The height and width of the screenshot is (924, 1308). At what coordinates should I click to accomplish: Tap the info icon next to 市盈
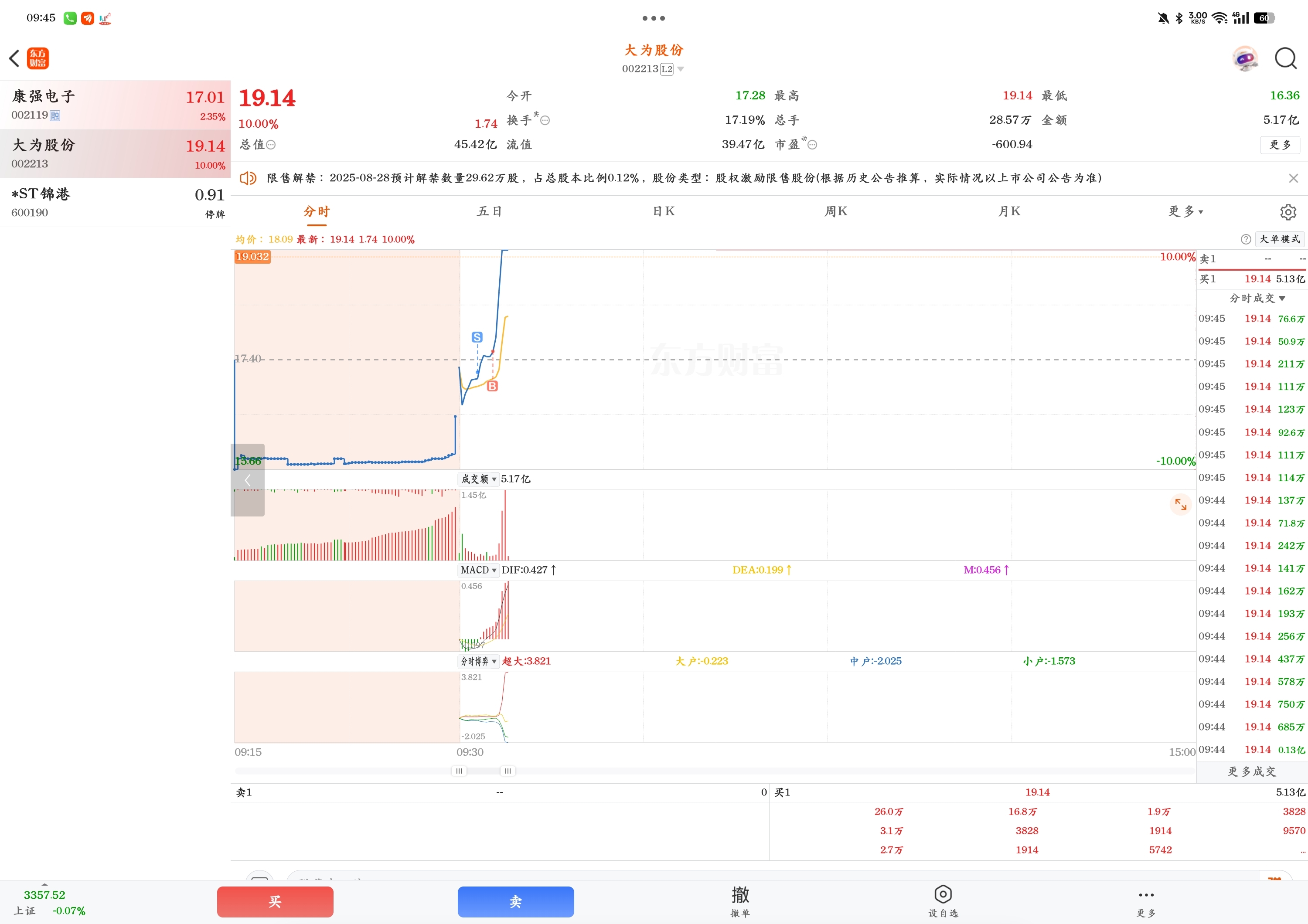click(812, 145)
